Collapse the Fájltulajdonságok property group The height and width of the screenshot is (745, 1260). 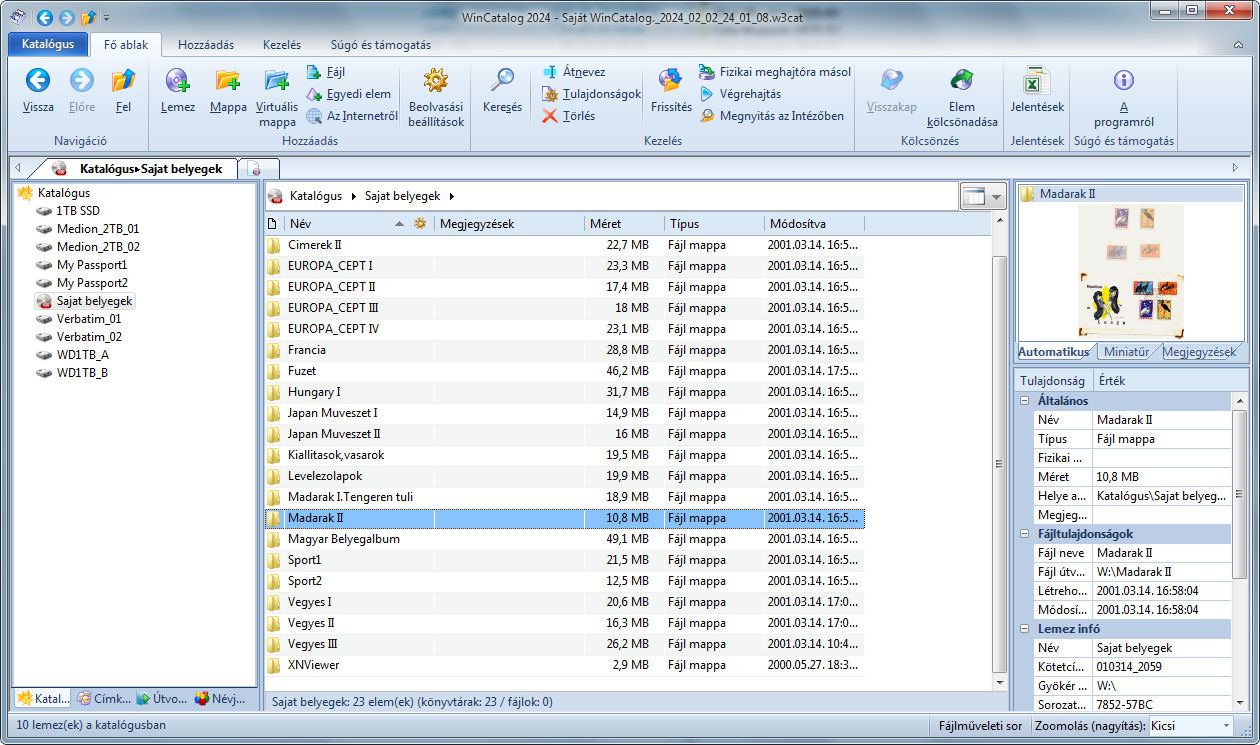[x=1025, y=534]
